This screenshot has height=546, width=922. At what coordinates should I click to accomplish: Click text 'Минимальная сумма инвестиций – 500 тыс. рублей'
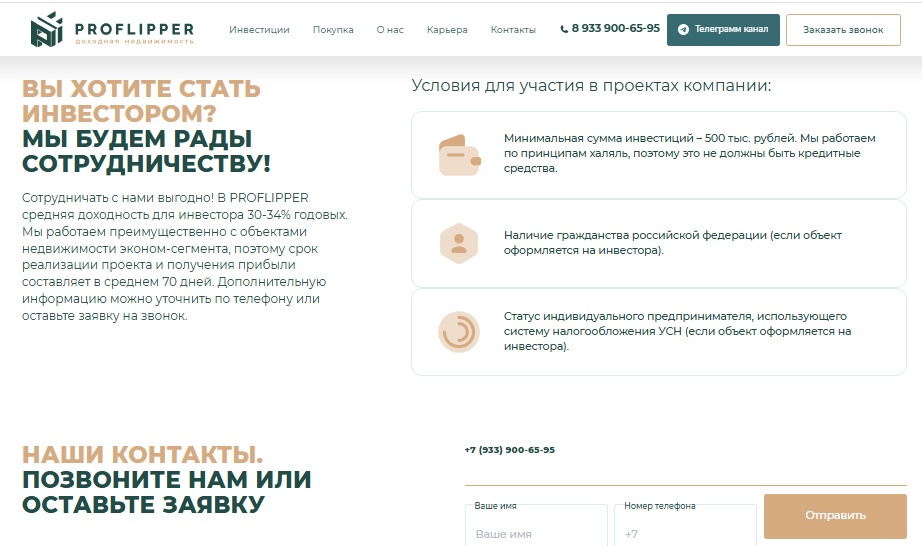pos(649,138)
